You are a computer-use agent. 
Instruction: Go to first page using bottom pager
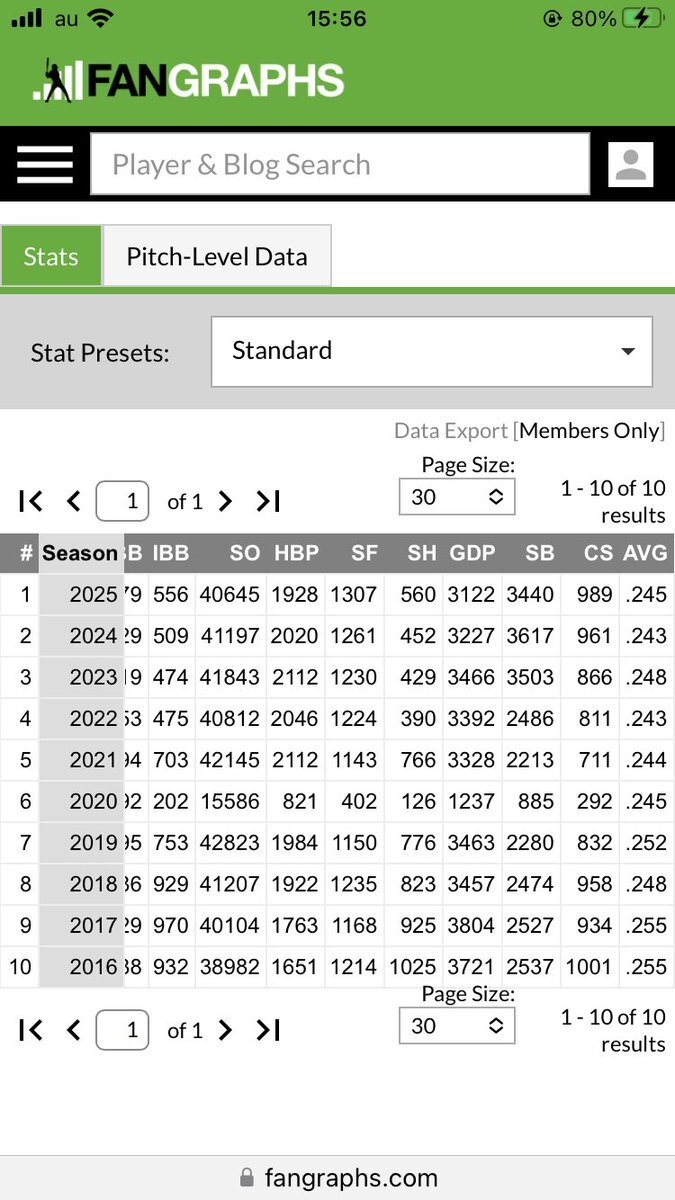coord(31,1030)
